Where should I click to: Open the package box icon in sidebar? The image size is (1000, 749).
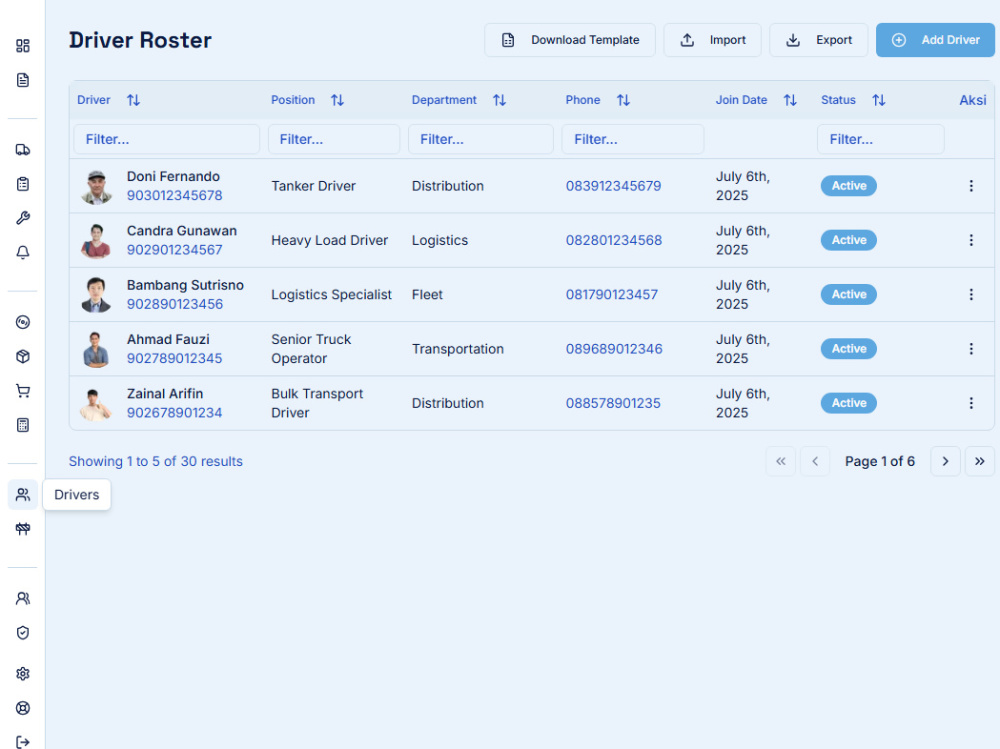[22, 357]
